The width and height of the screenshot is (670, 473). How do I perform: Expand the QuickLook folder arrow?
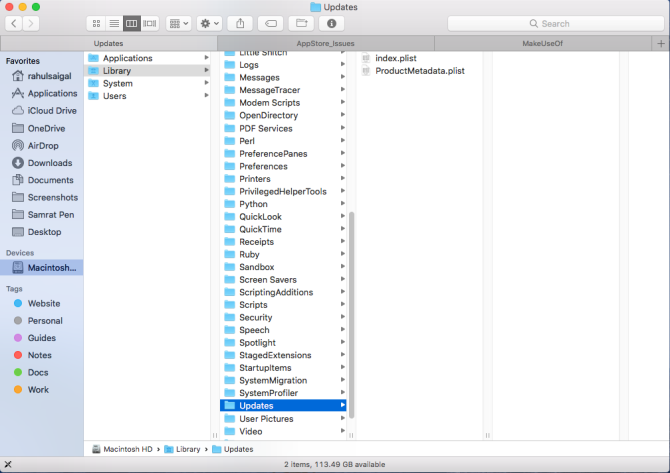pos(343,216)
